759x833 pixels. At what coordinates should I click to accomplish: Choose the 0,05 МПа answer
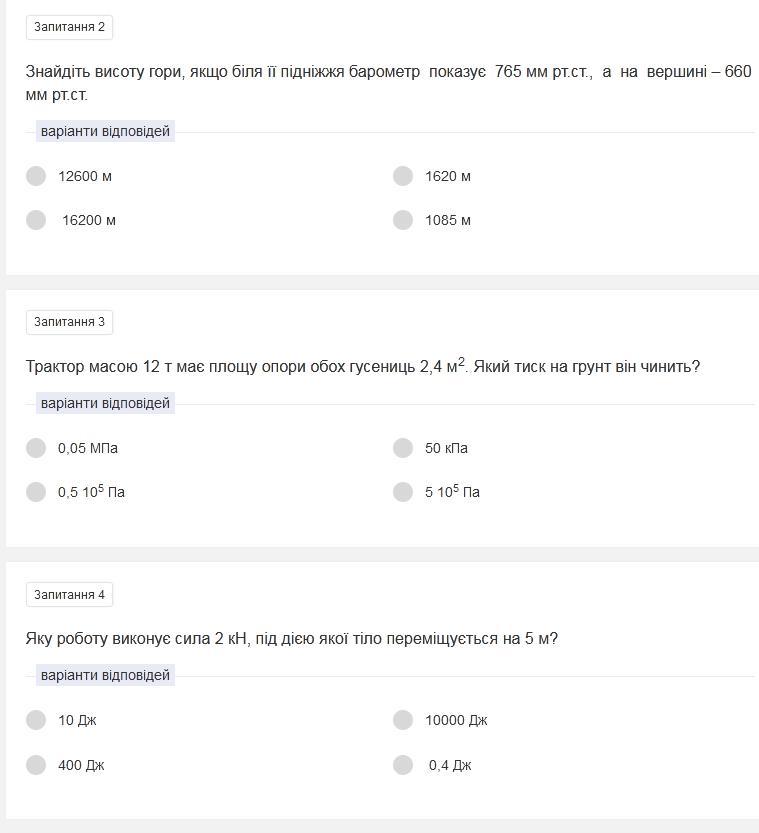coord(36,448)
